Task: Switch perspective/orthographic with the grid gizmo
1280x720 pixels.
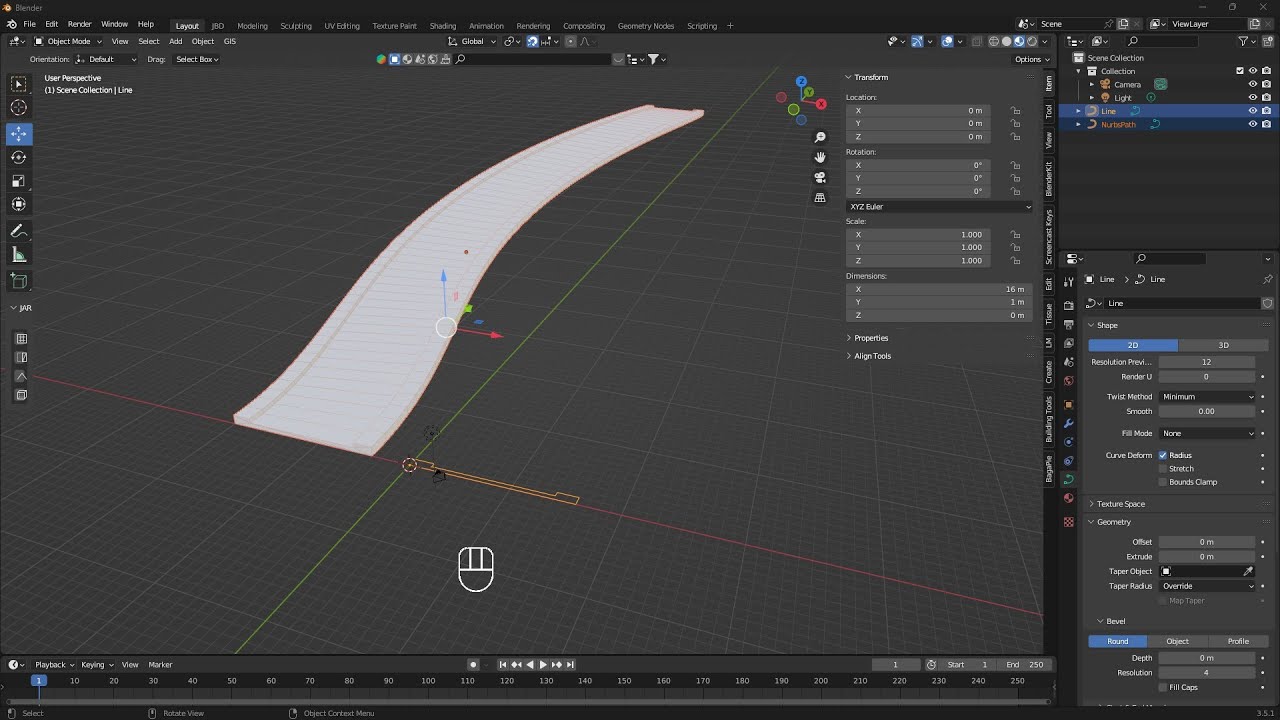Action: tap(820, 198)
